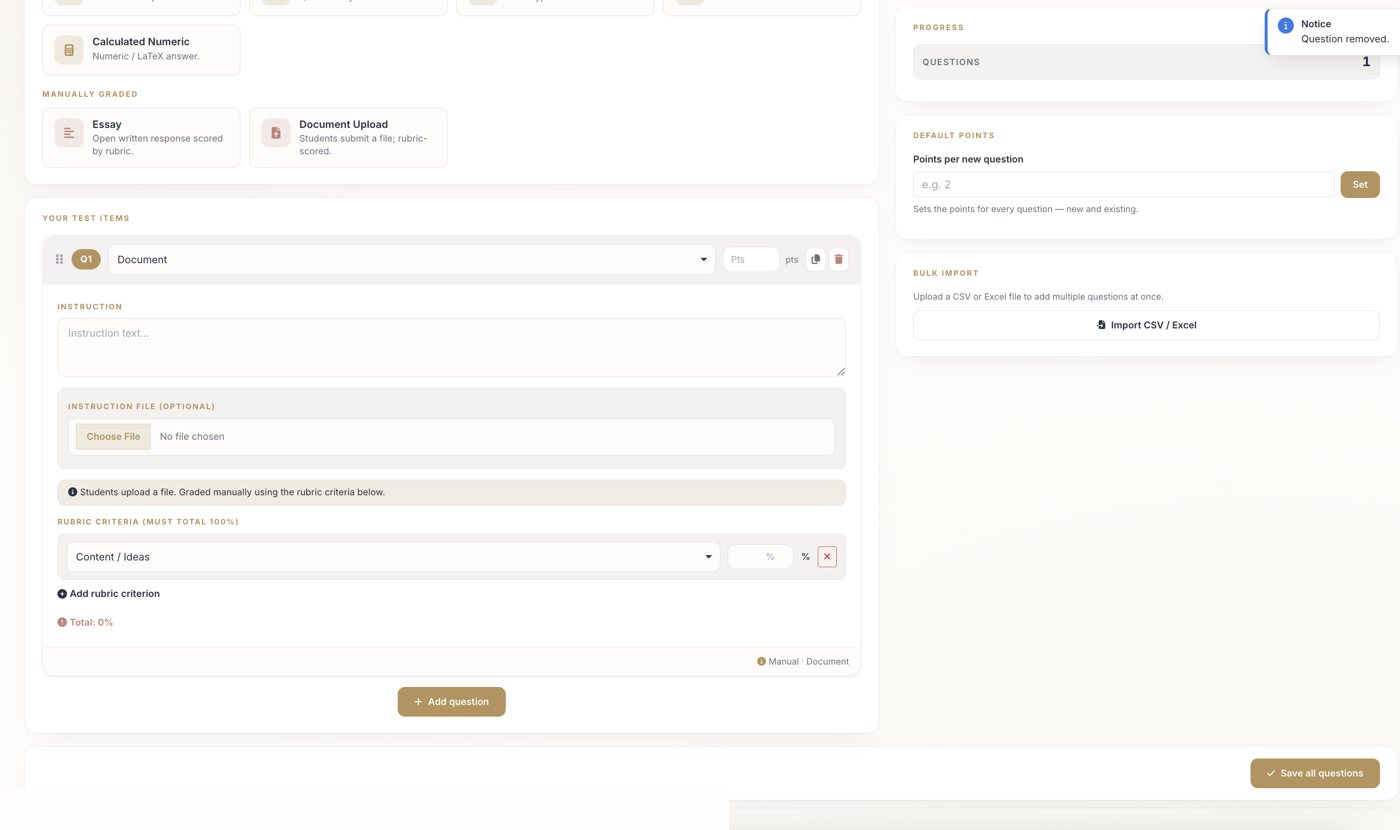1400x830 pixels.
Task: Open the Document question type dropdown
Action: tap(411, 260)
